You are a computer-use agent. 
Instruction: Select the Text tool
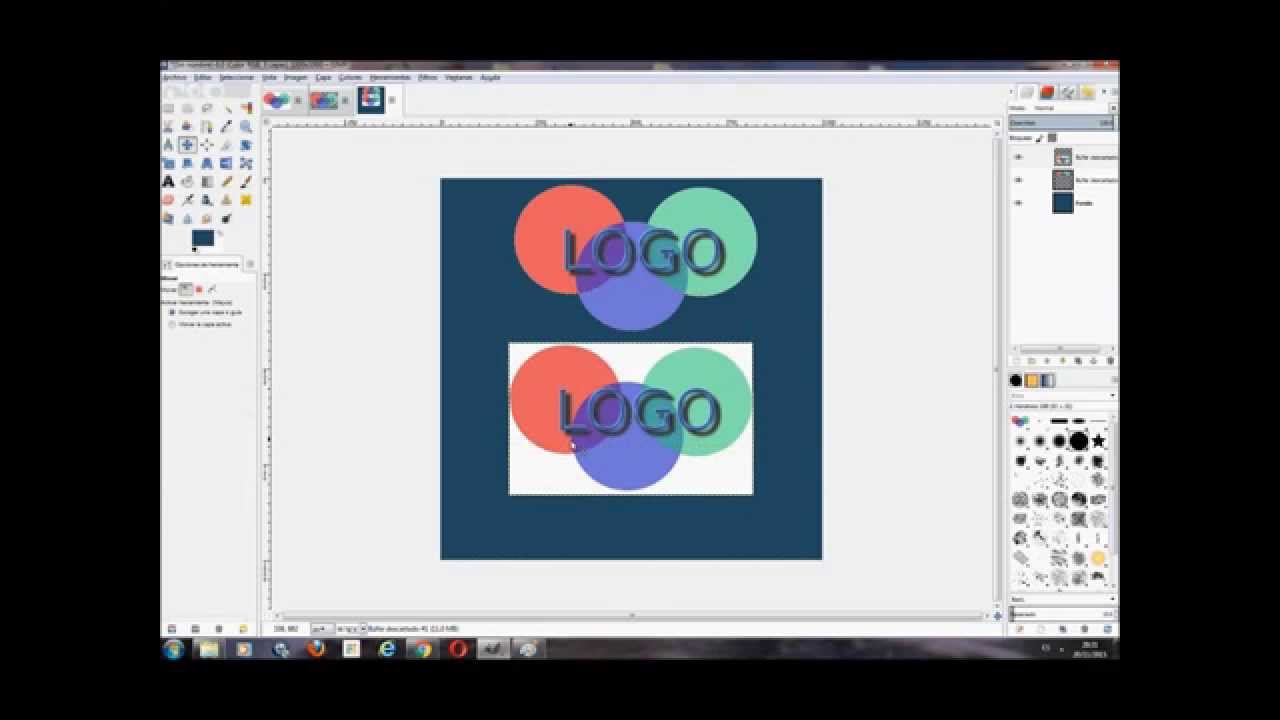click(168, 182)
